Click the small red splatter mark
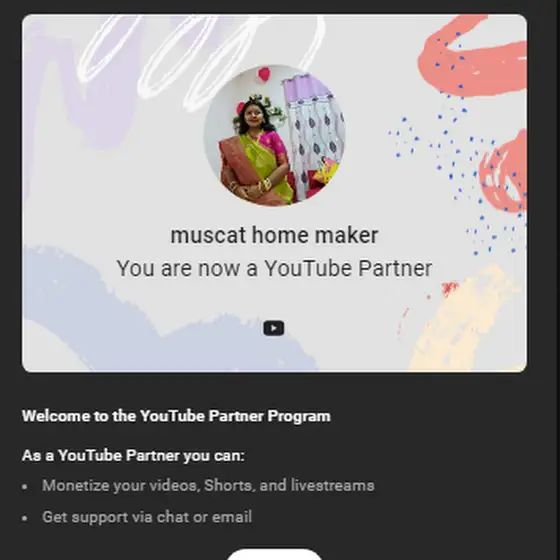560x560 pixels. [449, 288]
